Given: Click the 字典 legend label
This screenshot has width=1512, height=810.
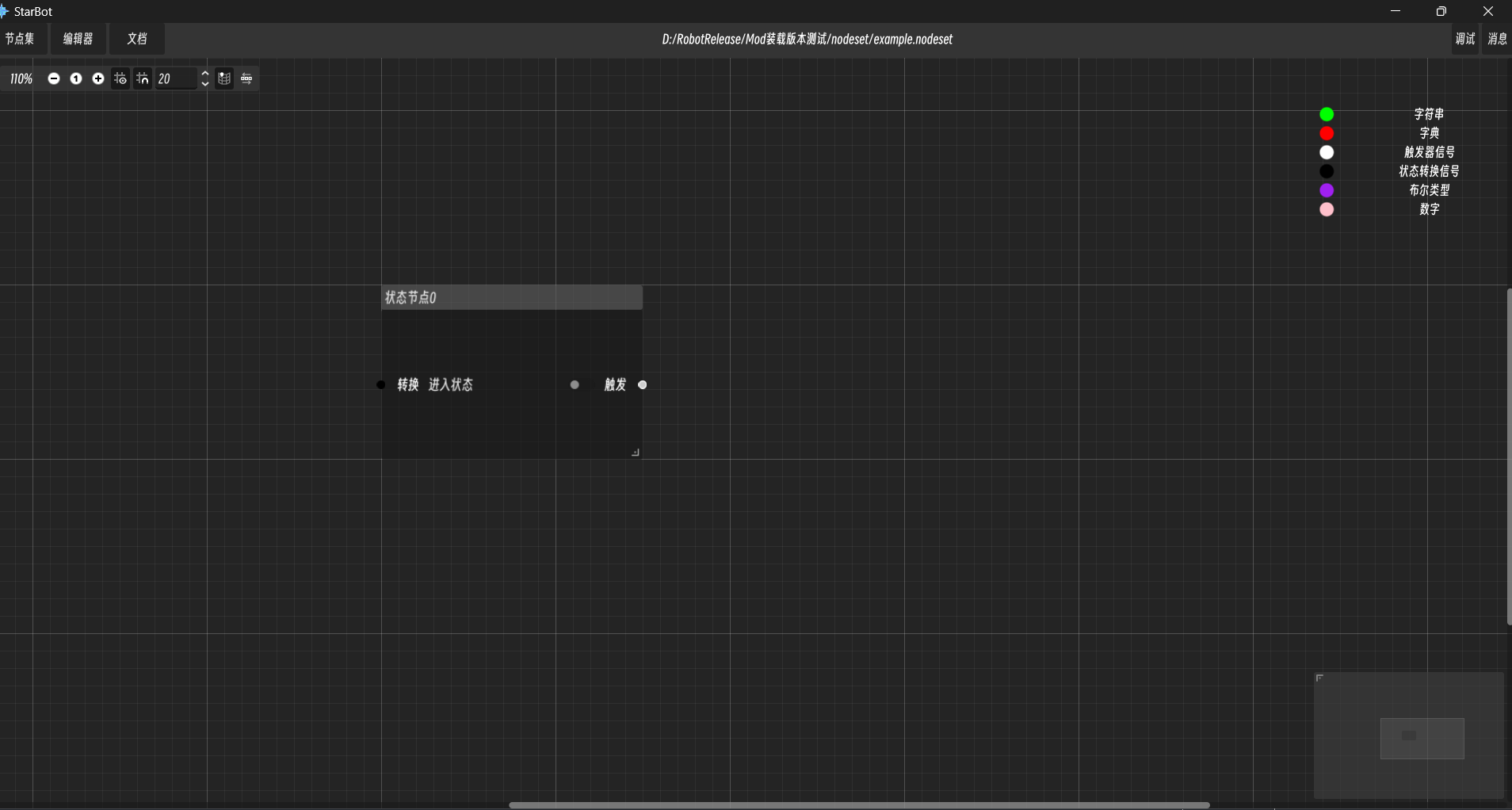Looking at the screenshot, I should [1429, 133].
